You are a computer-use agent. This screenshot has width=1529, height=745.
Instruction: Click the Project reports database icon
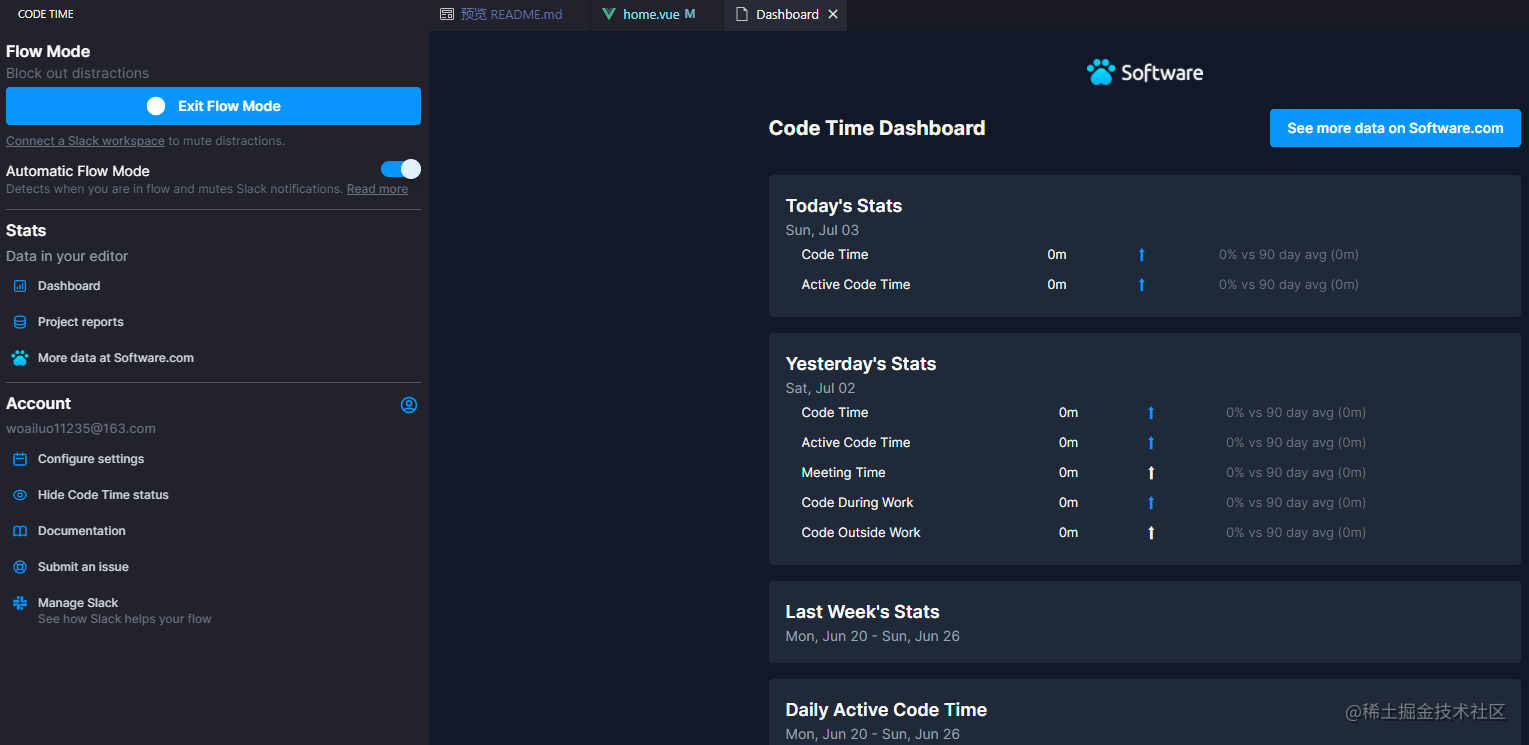pos(20,322)
